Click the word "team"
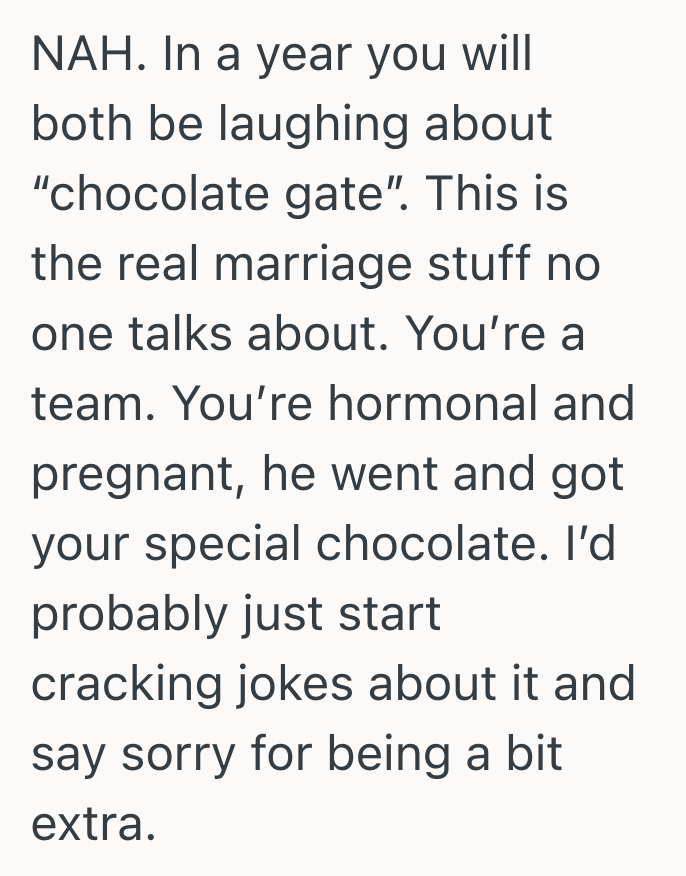Viewport: 686px width, 876px height. 86,404
